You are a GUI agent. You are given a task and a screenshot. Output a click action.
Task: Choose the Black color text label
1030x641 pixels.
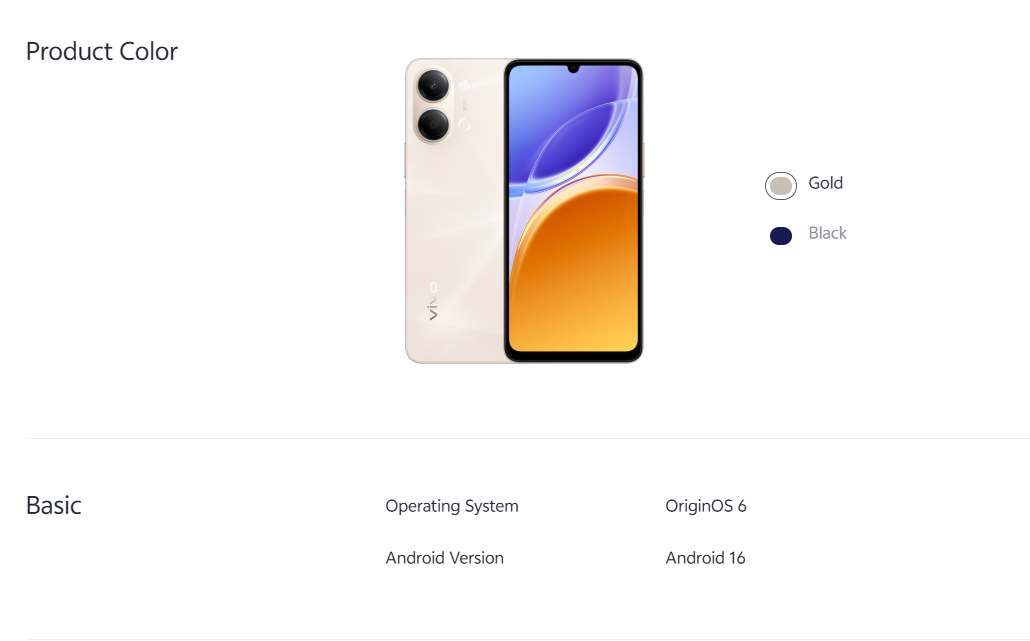827,233
